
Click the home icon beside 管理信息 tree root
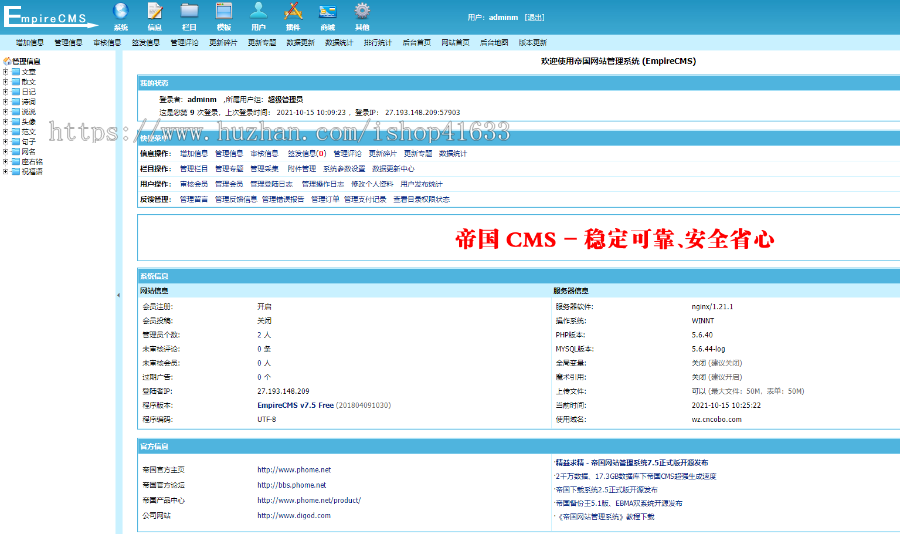(x=7, y=61)
